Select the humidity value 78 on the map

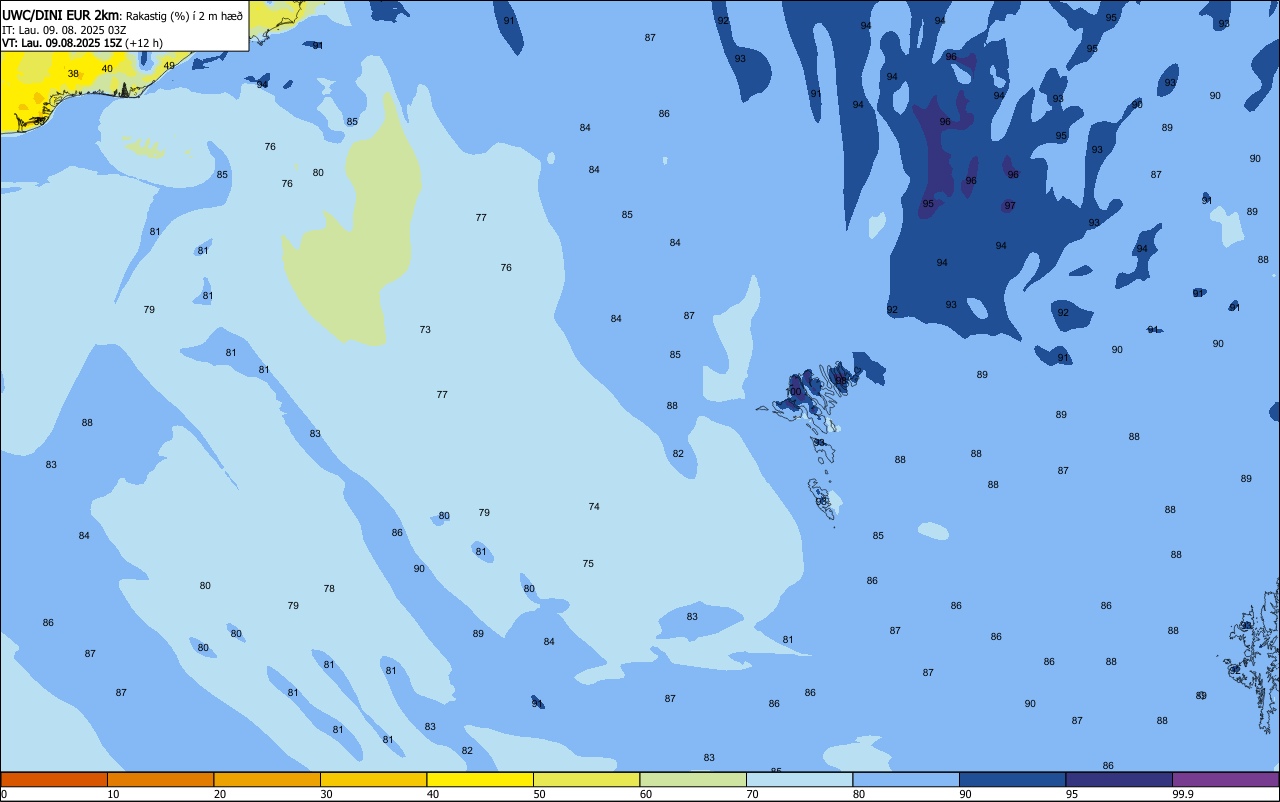(329, 589)
